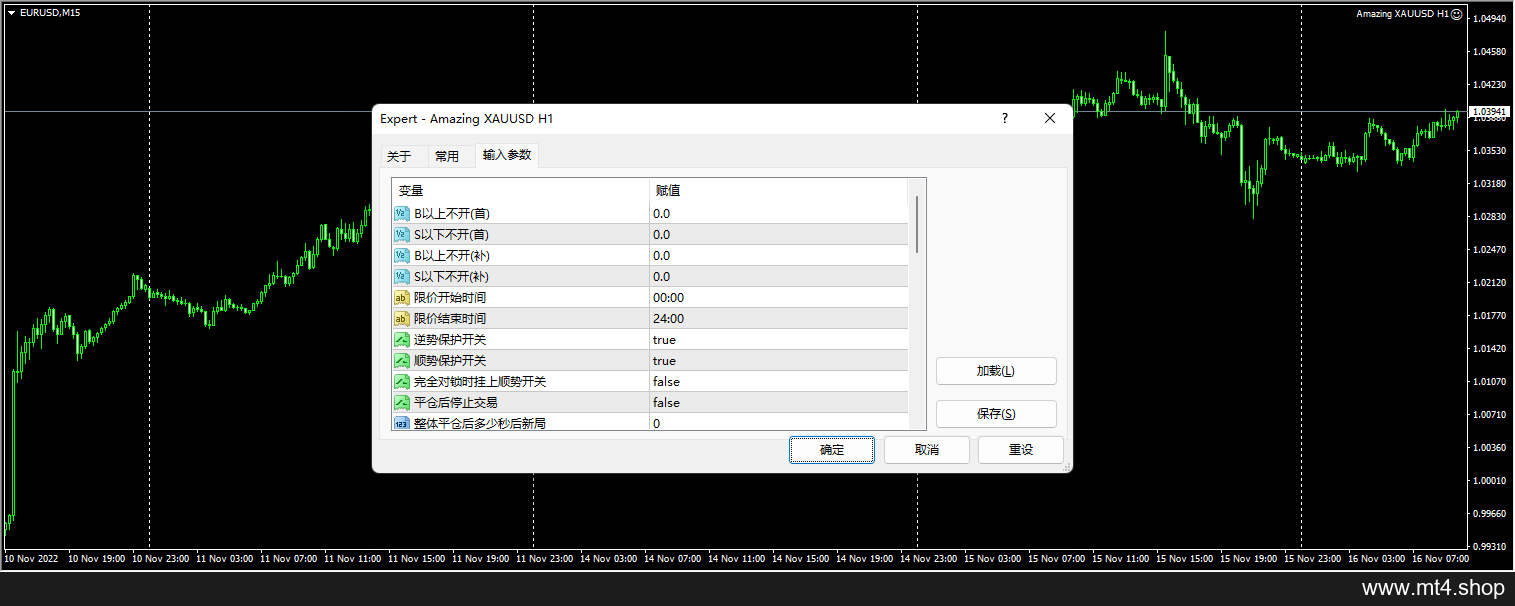Click the 确定 button
Image resolution: width=1515 pixels, height=606 pixels.
pos(832,450)
